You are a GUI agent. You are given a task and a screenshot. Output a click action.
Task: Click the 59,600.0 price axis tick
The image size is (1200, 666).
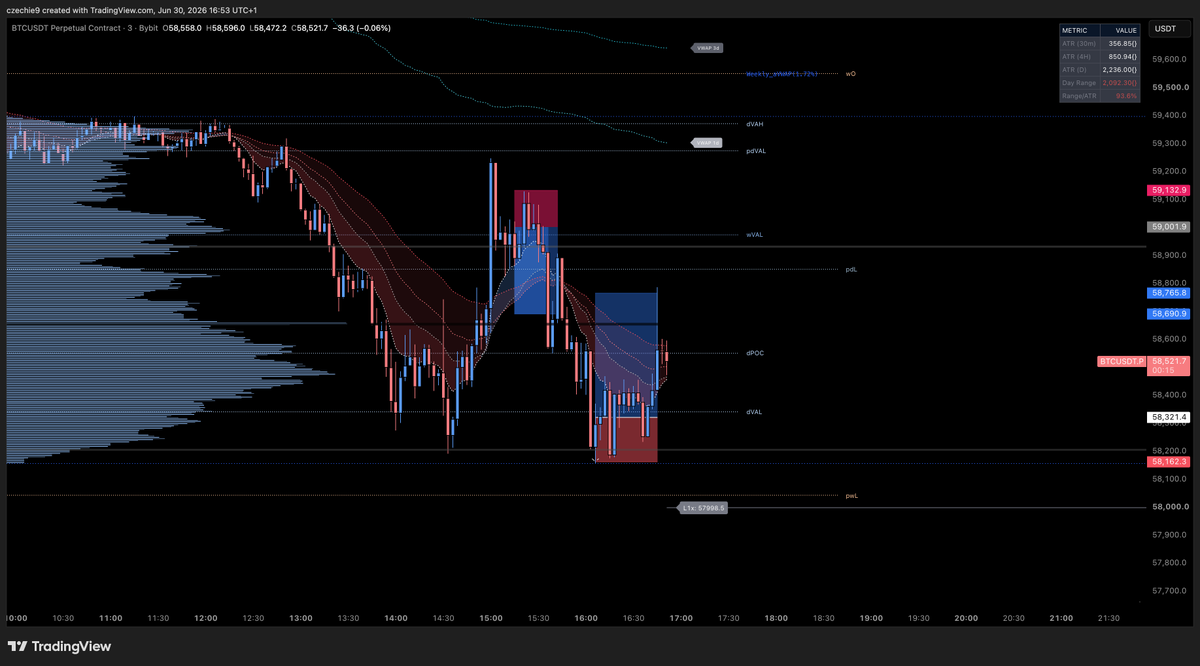coord(1170,59)
